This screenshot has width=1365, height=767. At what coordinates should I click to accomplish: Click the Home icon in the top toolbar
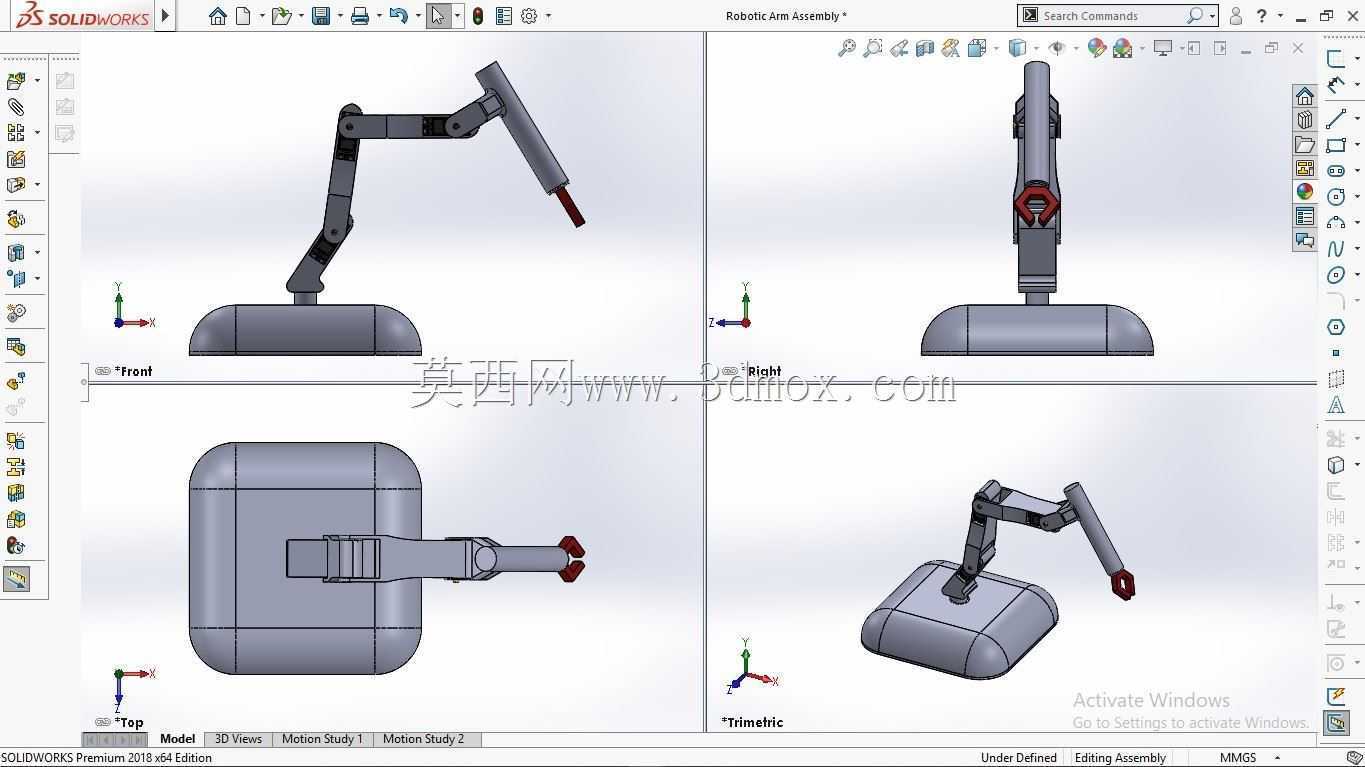pos(218,16)
